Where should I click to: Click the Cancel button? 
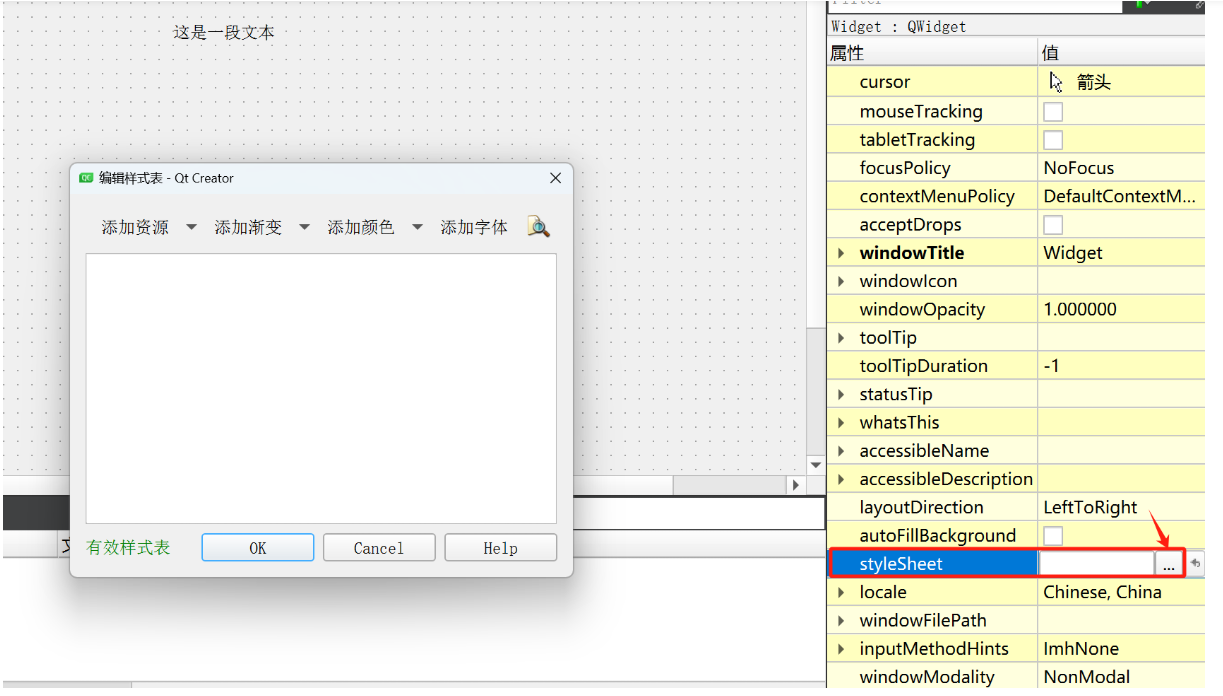coord(379,547)
